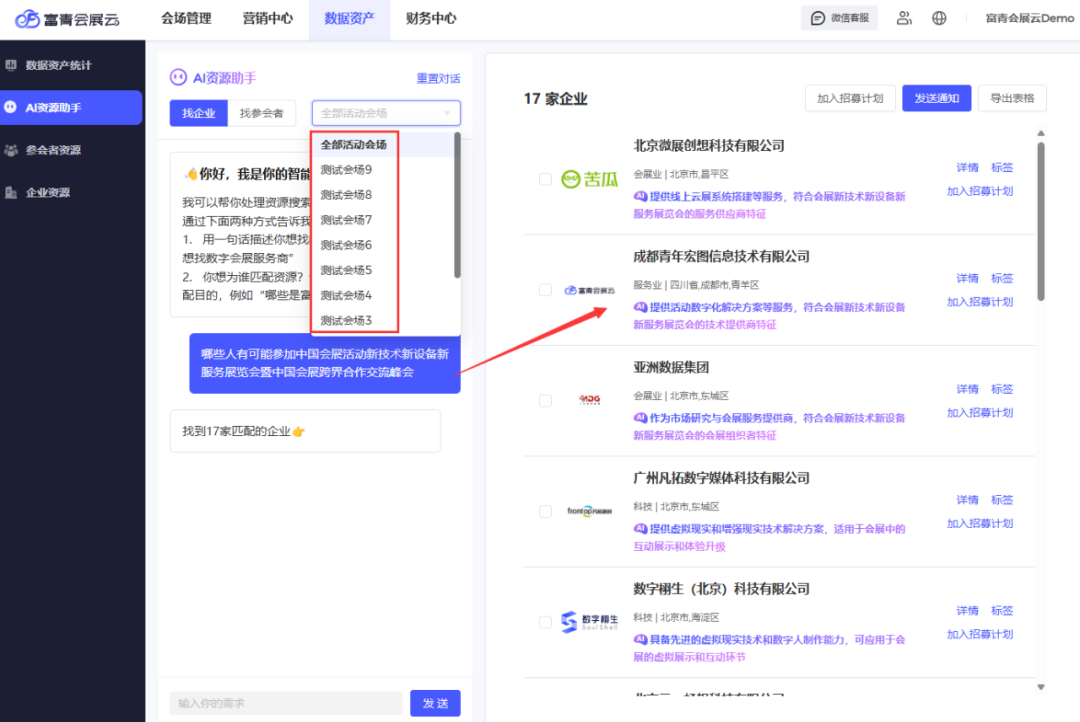The image size is (1080, 722).
Task: Open 详情 for 北京微展创想科技有限公司
Action: point(967,167)
